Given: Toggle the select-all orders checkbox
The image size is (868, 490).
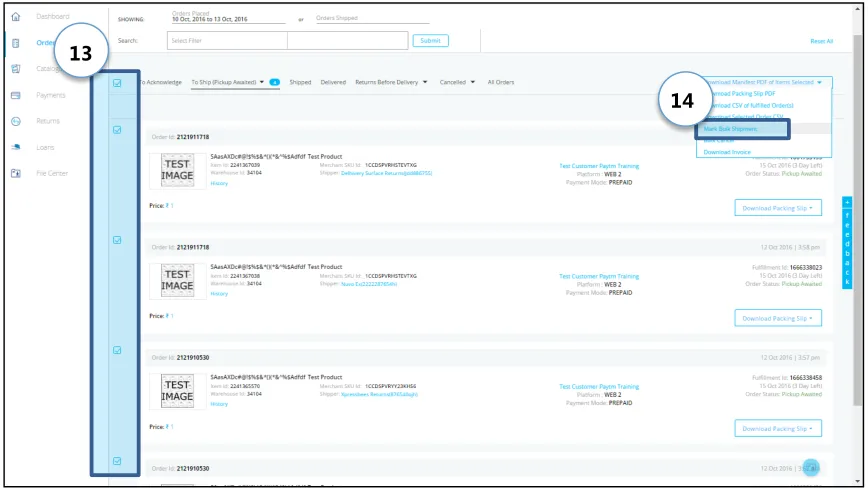Looking at the screenshot, I should pyautogui.click(x=117, y=83).
